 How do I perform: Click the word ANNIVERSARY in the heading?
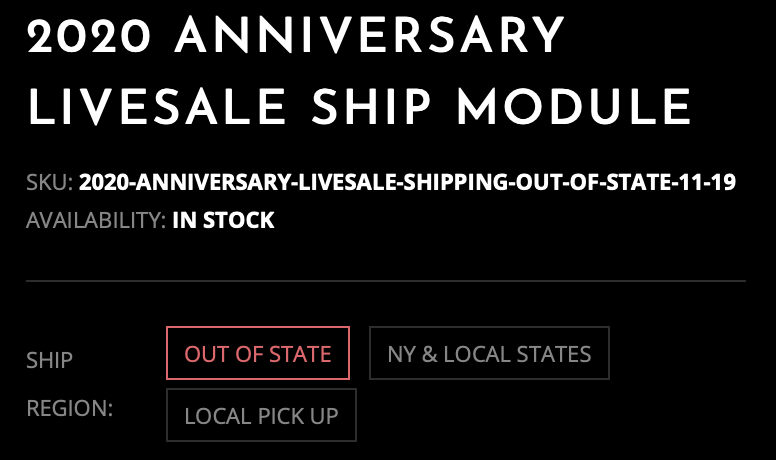pos(369,35)
